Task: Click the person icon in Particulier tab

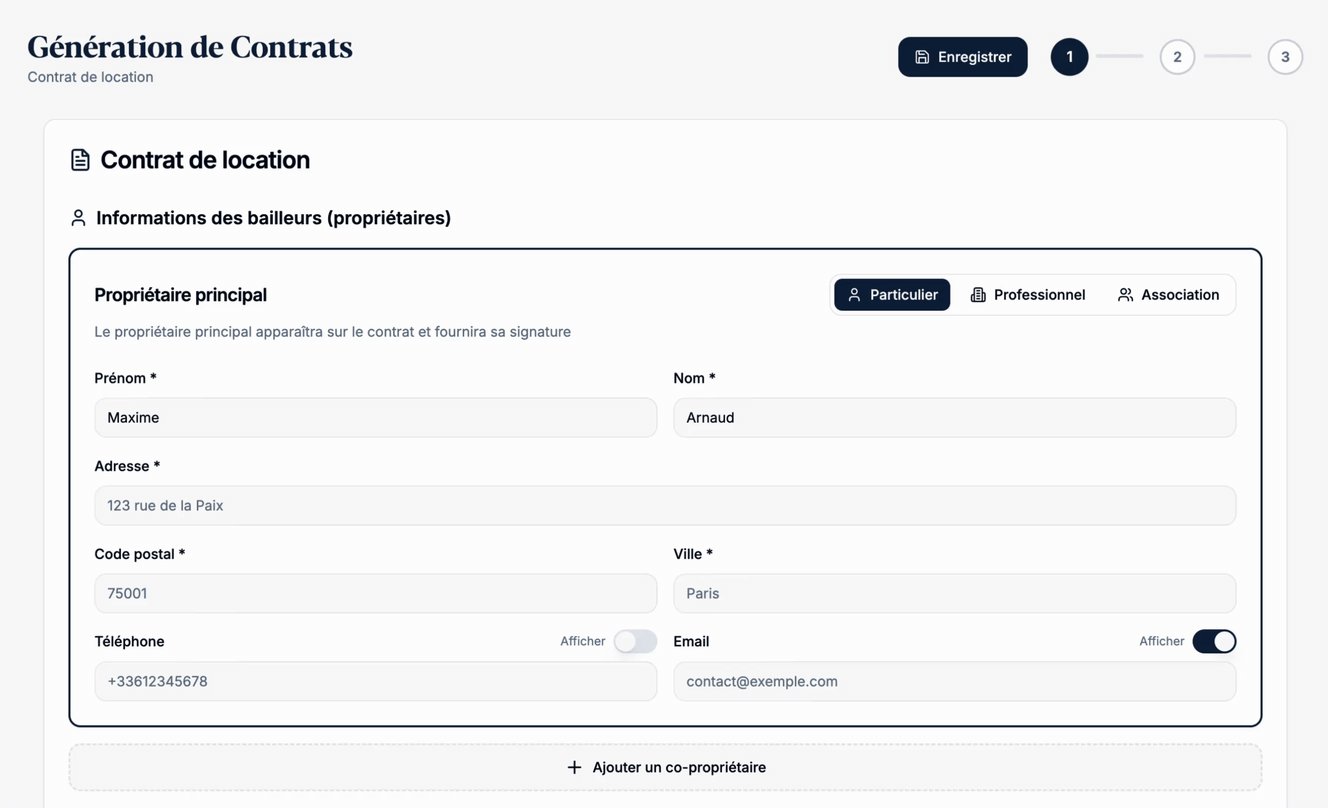Action: (x=854, y=295)
